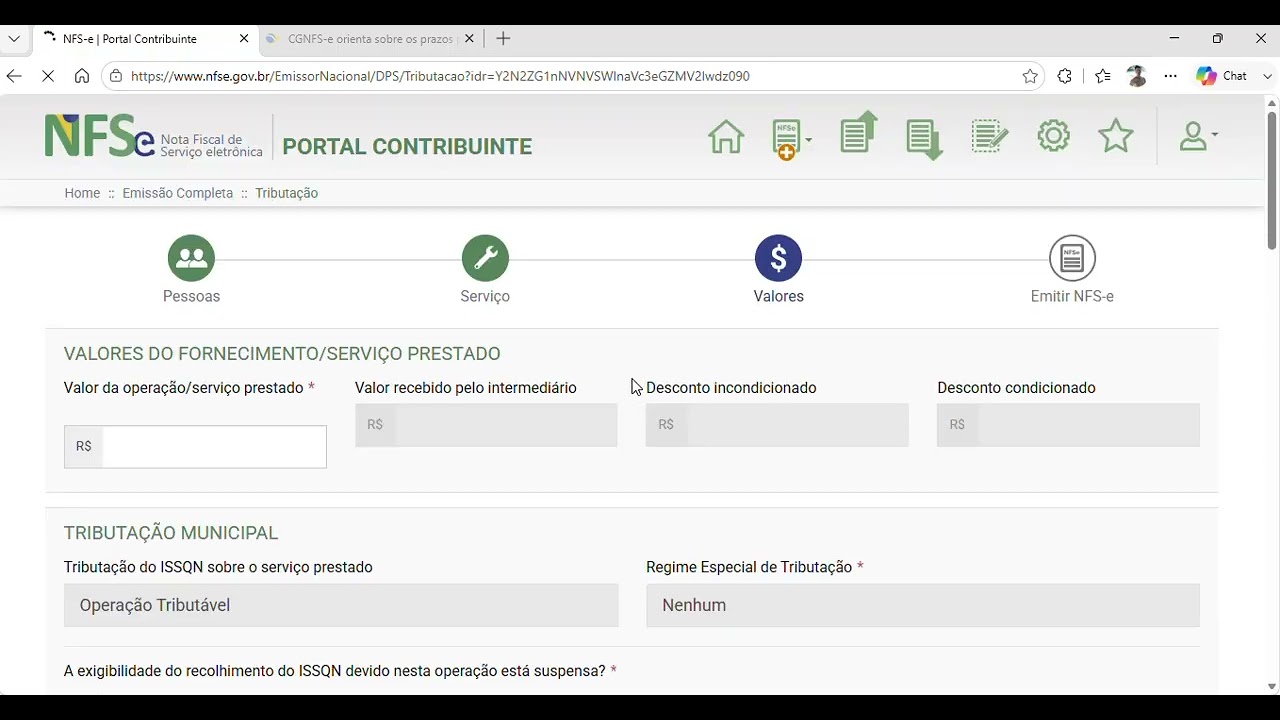Open the Copilot Chat button
Screen dimensions: 1280x720
[1223, 76]
